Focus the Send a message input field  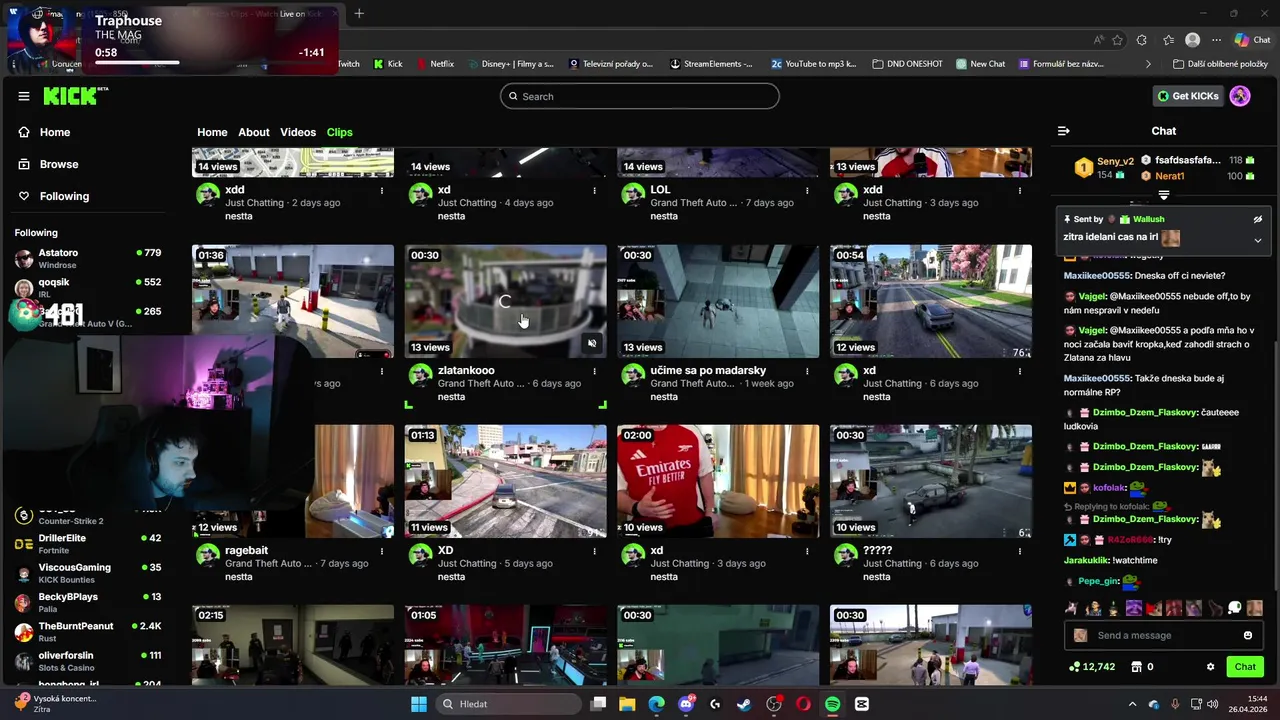pos(1165,635)
